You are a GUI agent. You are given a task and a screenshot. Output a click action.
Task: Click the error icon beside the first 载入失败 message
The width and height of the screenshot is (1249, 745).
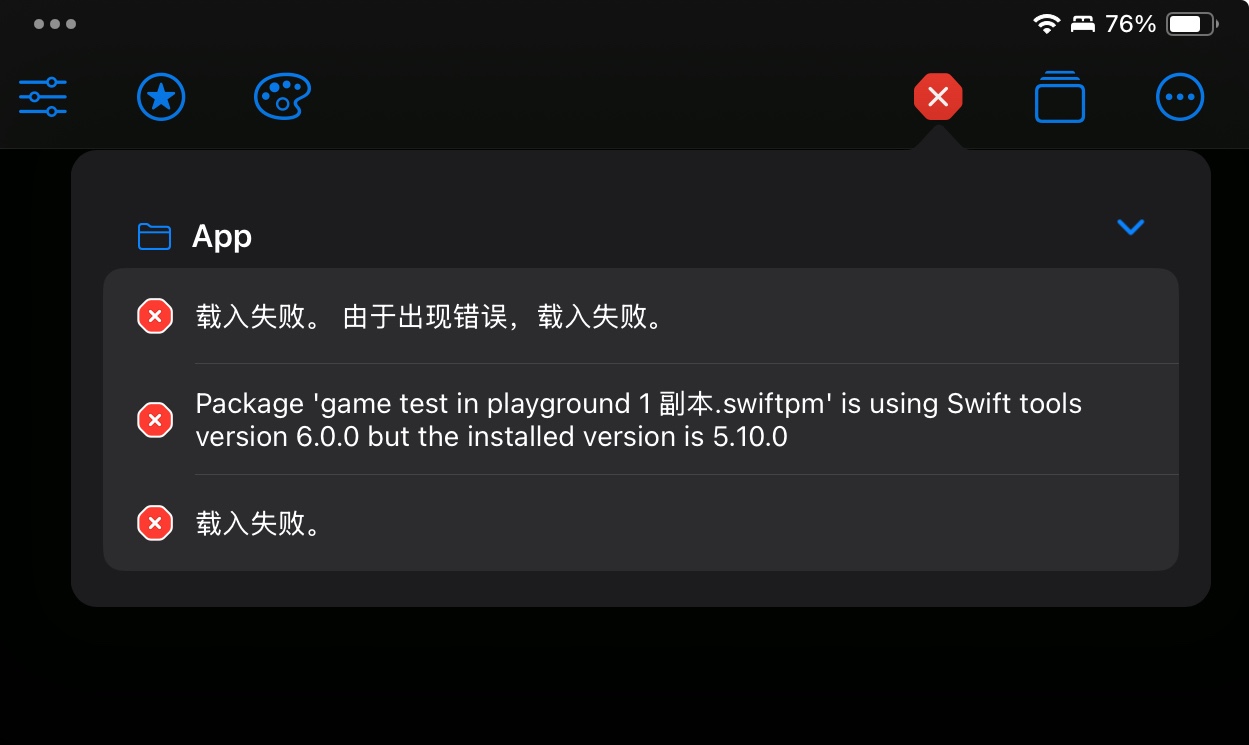click(154, 317)
